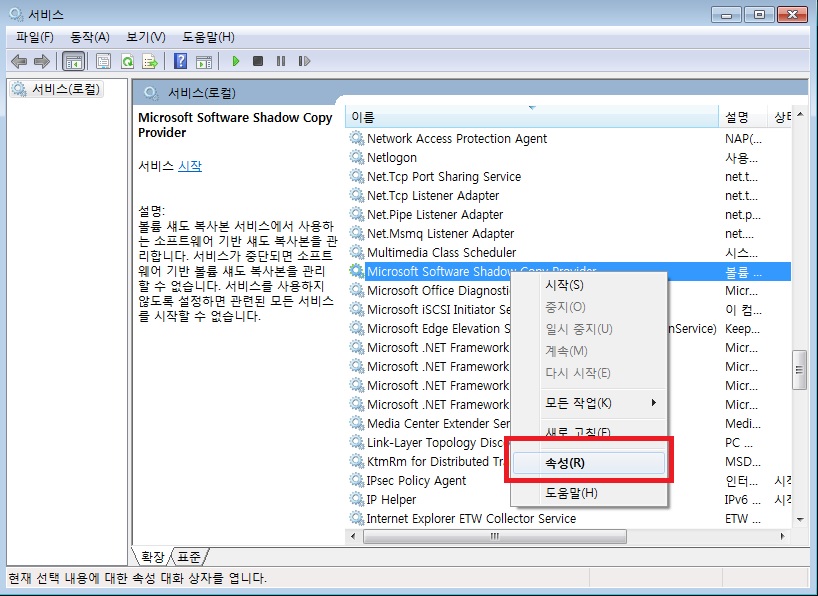This screenshot has width=818, height=596.
Task: Open the 보기(V) menu
Action: (x=146, y=37)
